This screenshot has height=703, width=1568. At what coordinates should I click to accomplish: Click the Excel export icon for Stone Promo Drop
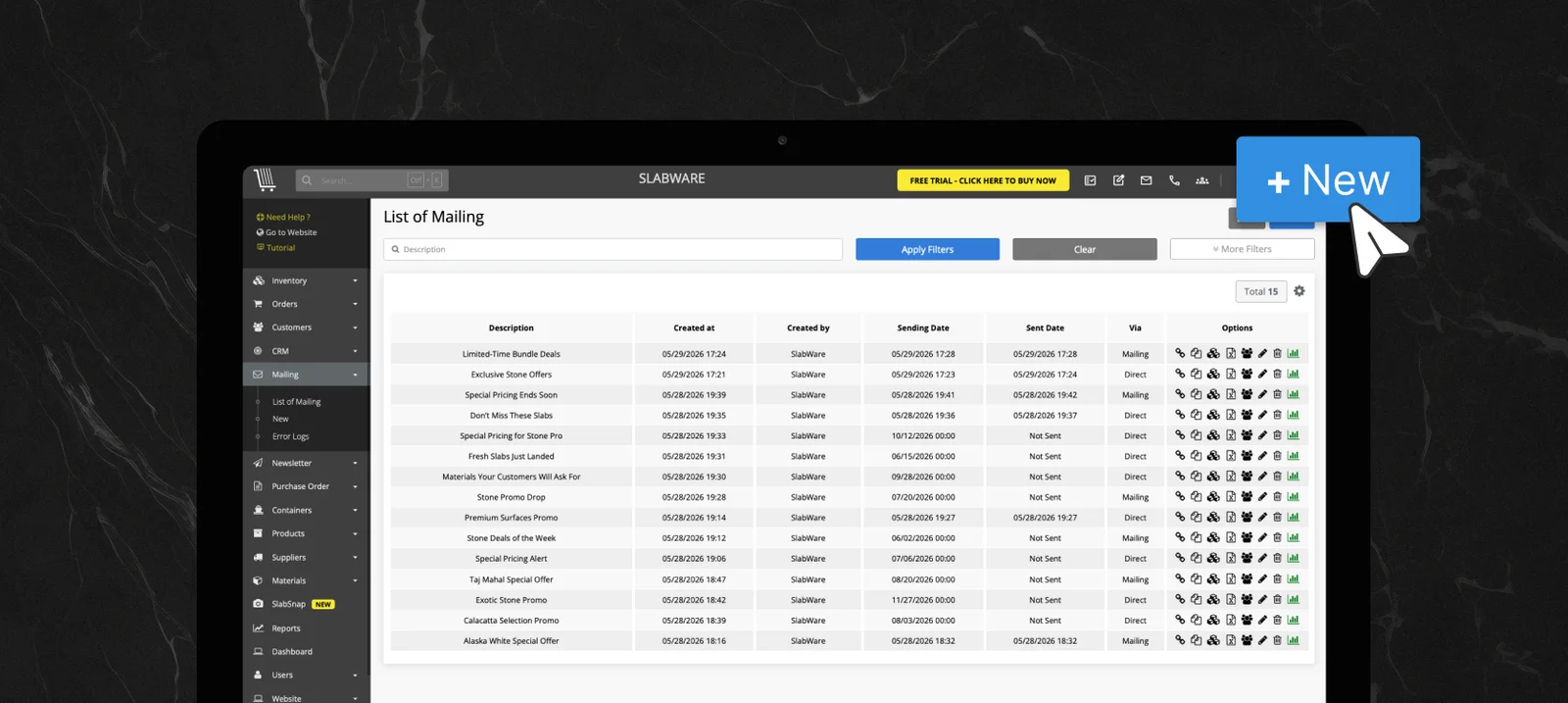point(1231,497)
